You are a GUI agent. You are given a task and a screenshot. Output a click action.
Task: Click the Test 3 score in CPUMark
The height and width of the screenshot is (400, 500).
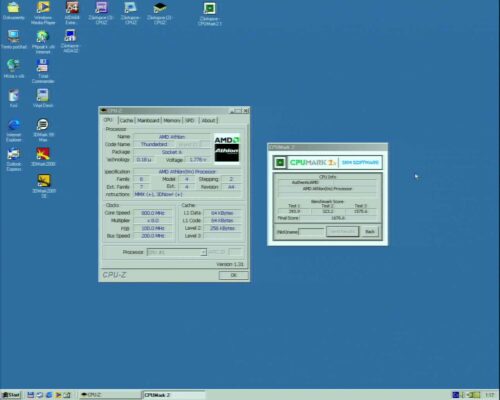click(x=361, y=211)
